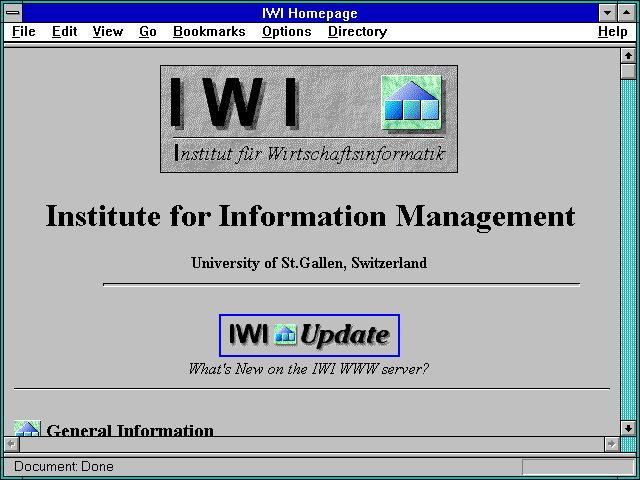Click the vertical scrollbar thumb
The width and height of the screenshot is (640, 480).
coord(628,71)
